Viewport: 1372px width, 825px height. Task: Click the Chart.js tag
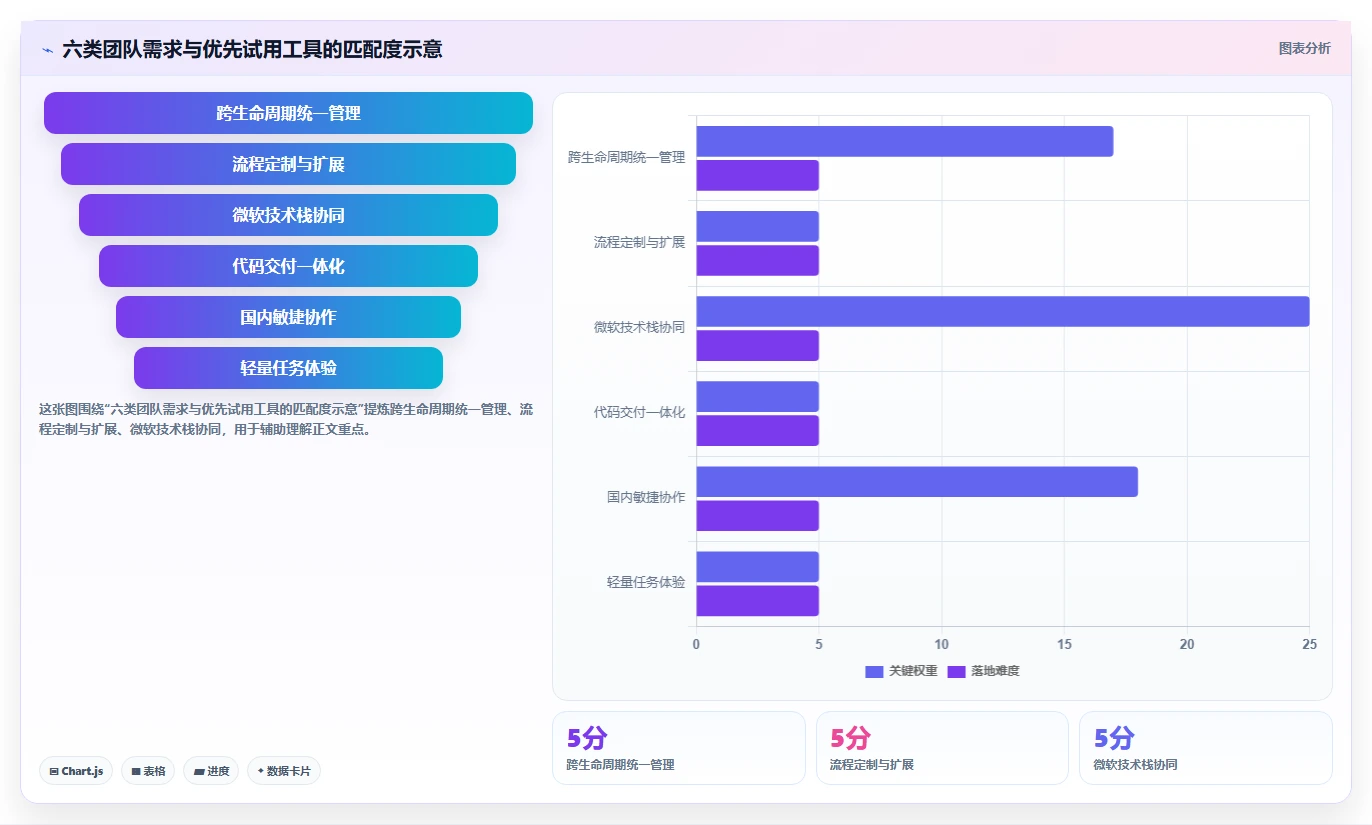76,771
